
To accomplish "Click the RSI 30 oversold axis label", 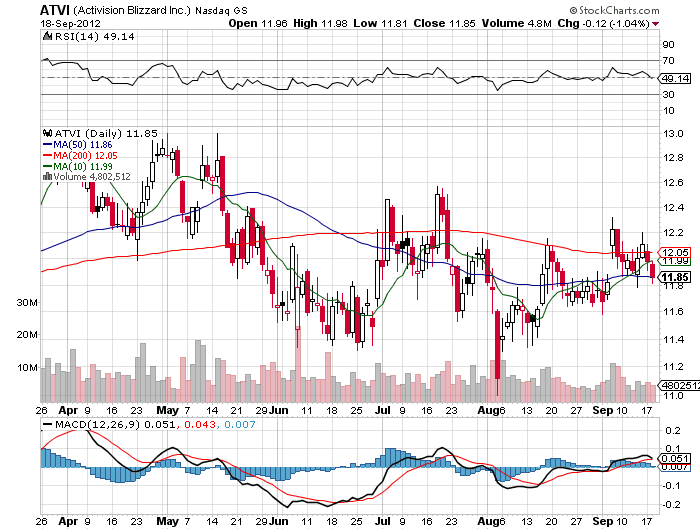I will point(669,95).
